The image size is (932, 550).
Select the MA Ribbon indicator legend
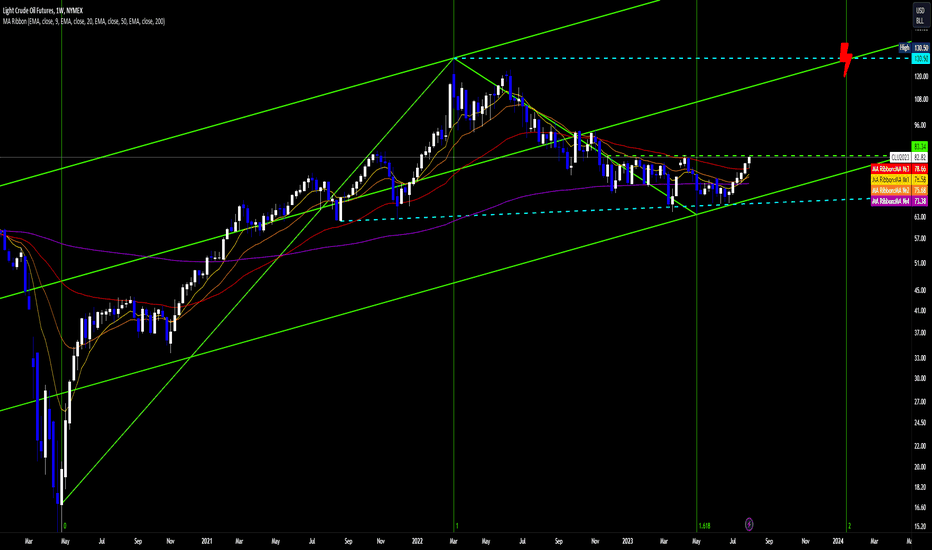[x=84, y=21]
